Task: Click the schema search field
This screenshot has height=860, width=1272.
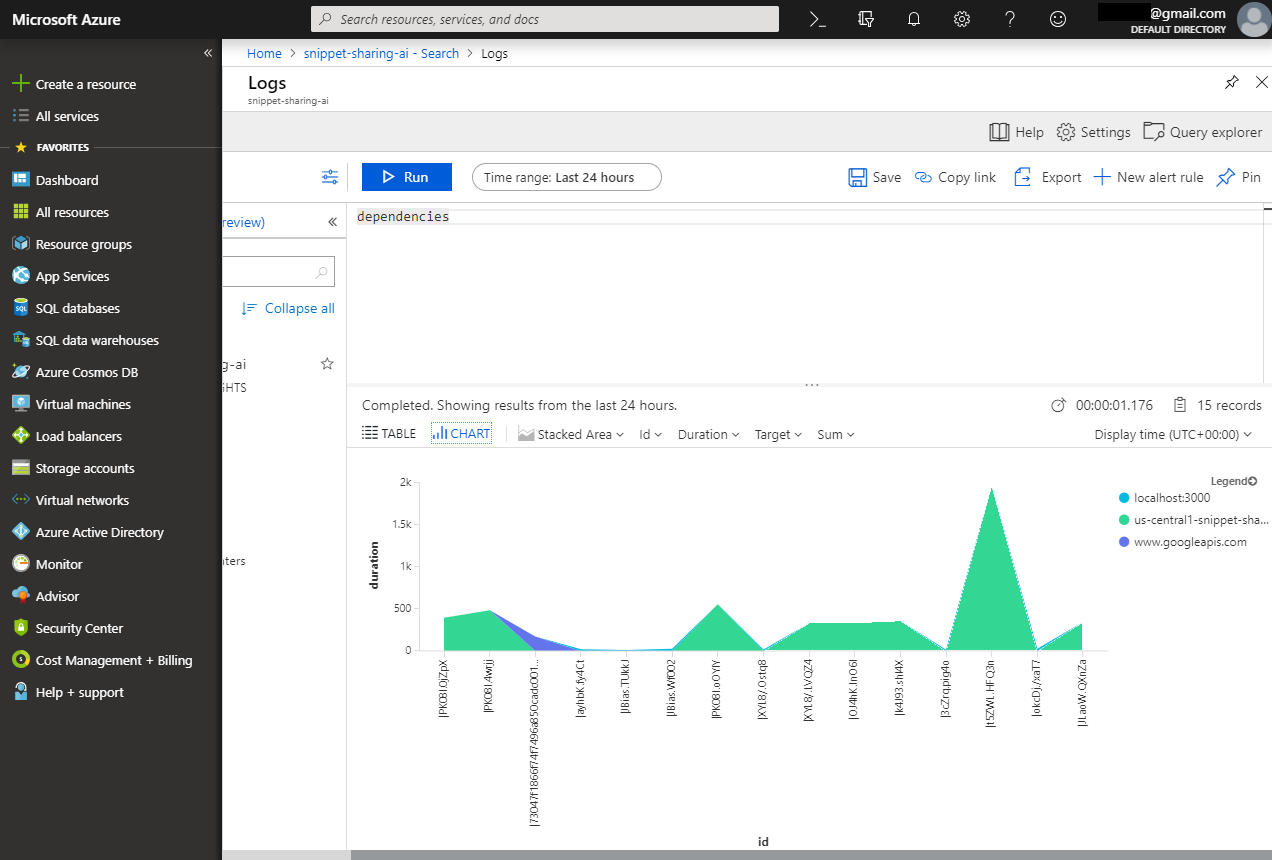Action: click(279, 271)
